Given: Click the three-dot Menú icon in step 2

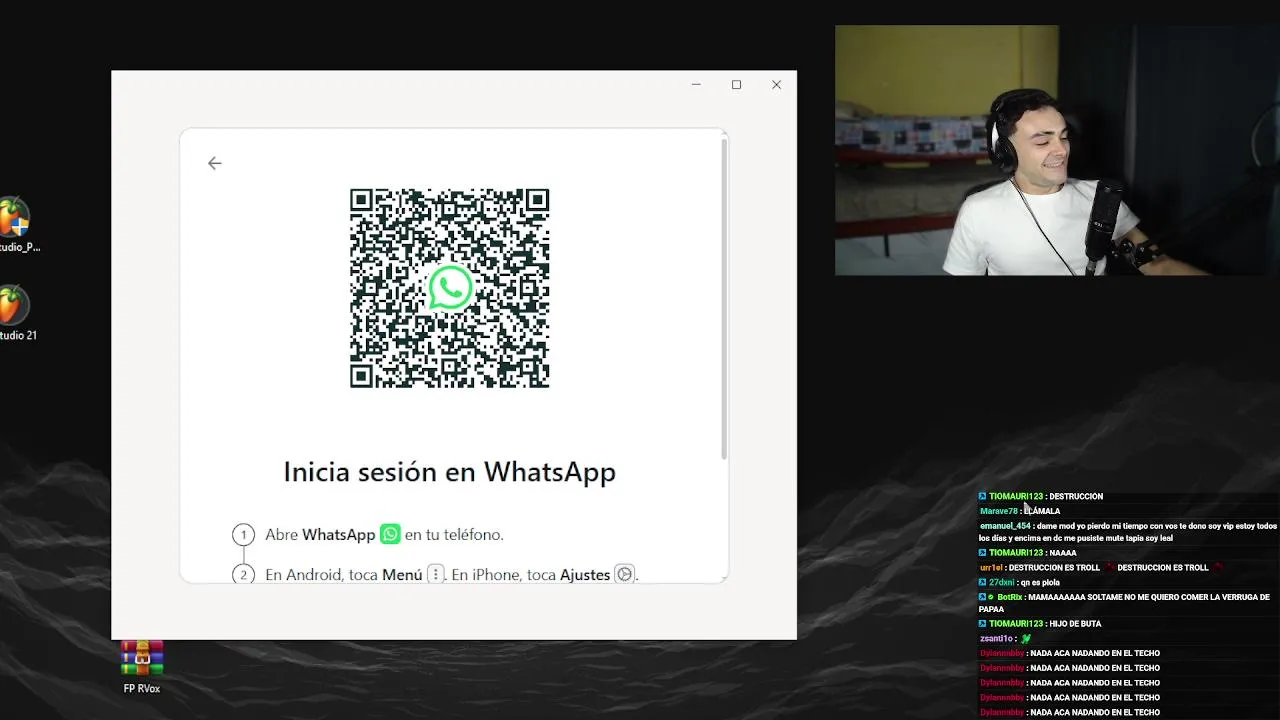Looking at the screenshot, I should [435, 574].
